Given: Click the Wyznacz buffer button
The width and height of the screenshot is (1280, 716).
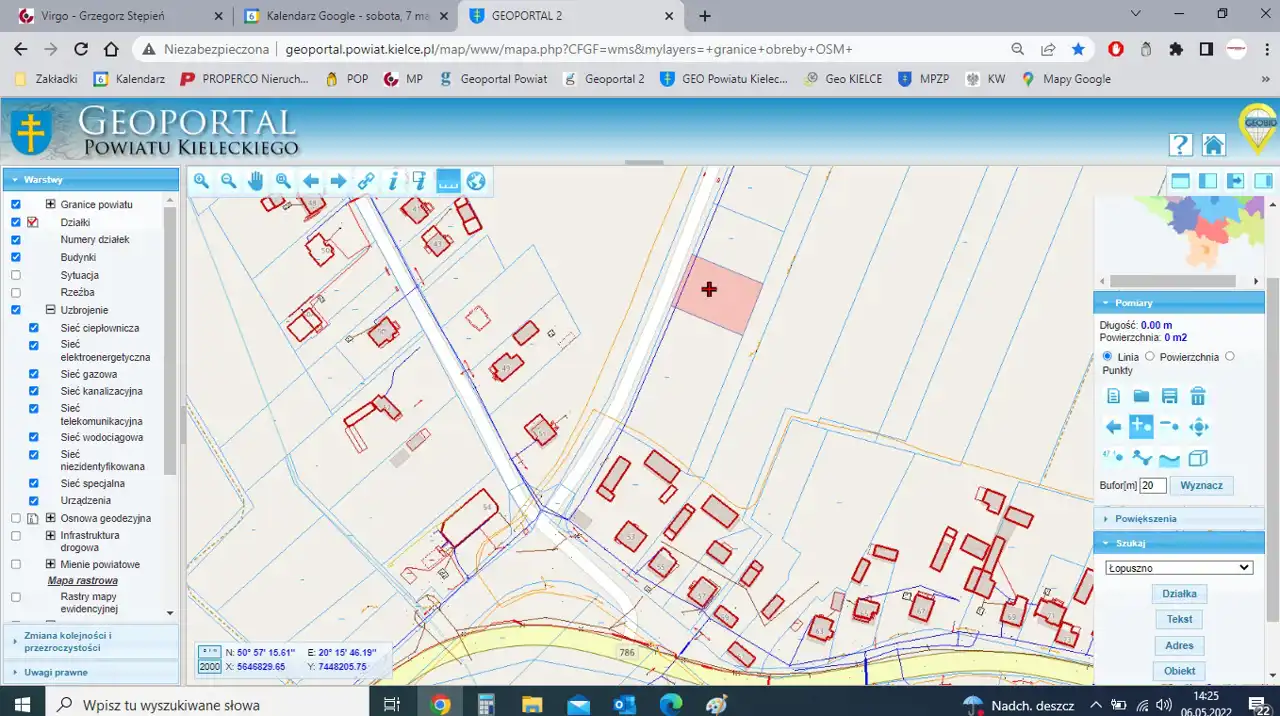Looking at the screenshot, I should 1202,485.
